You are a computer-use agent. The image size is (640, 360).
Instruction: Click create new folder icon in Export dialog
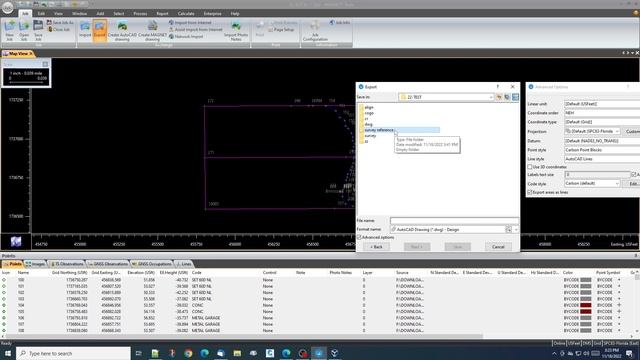507,97
